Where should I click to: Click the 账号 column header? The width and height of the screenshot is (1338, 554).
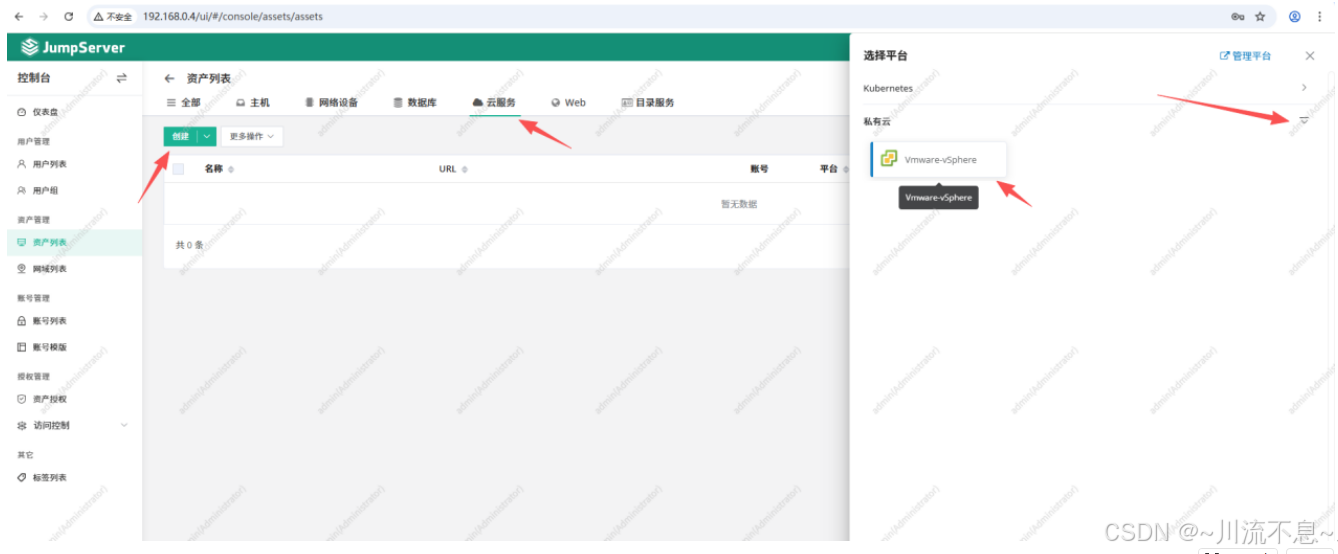[x=759, y=169]
